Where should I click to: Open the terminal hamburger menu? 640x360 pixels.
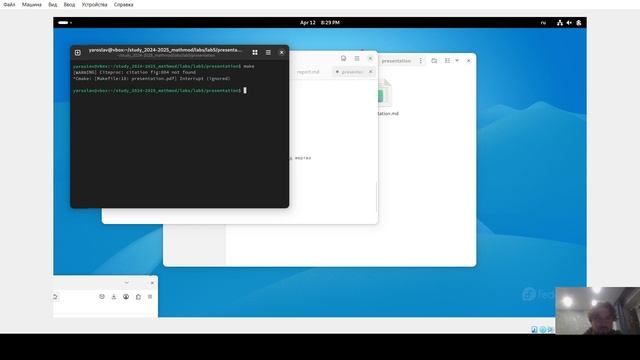(x=268, y=53)
